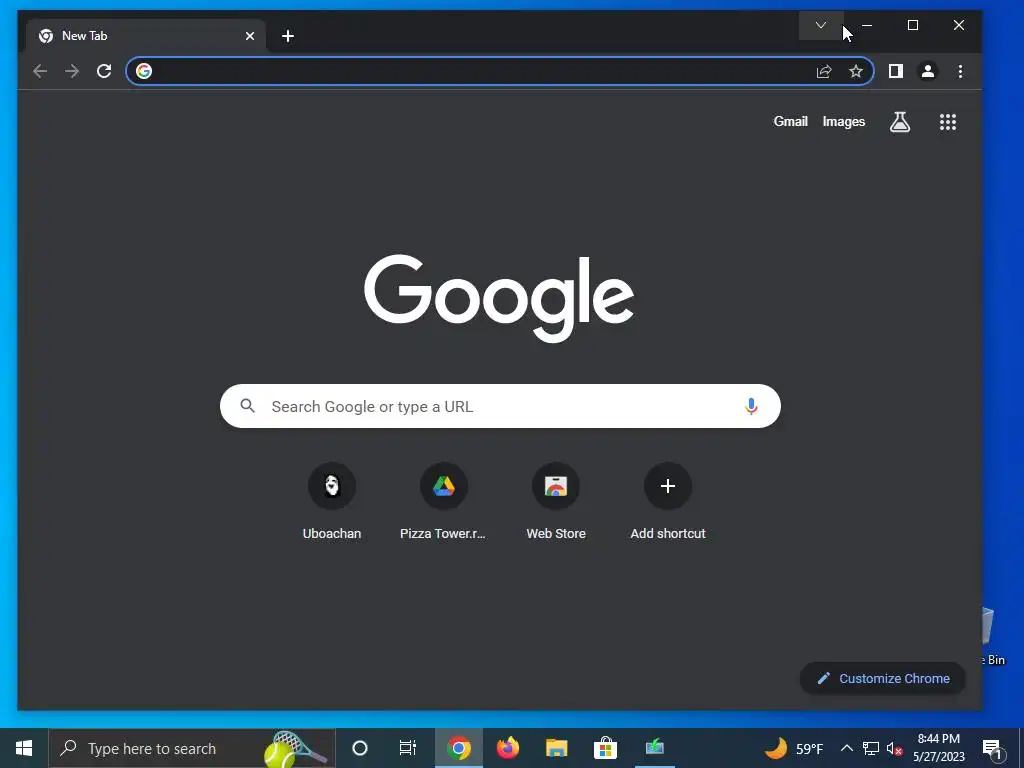The width and height of the screenshot is (1024, 768).
Task: Open a new tab with plus button
Action: click(x=288, y=36)
